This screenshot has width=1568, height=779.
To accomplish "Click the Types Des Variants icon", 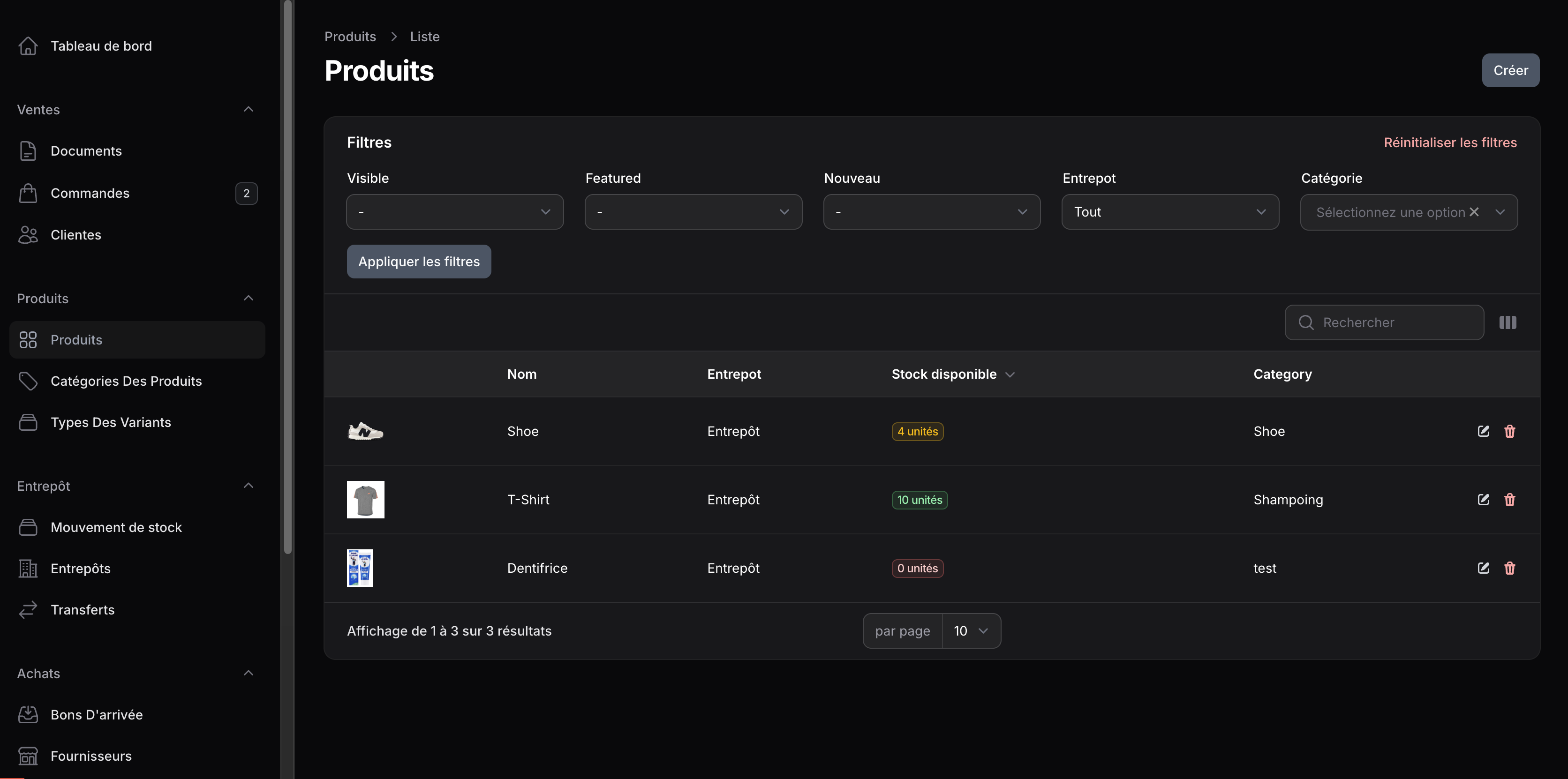I will coord(28,422).
